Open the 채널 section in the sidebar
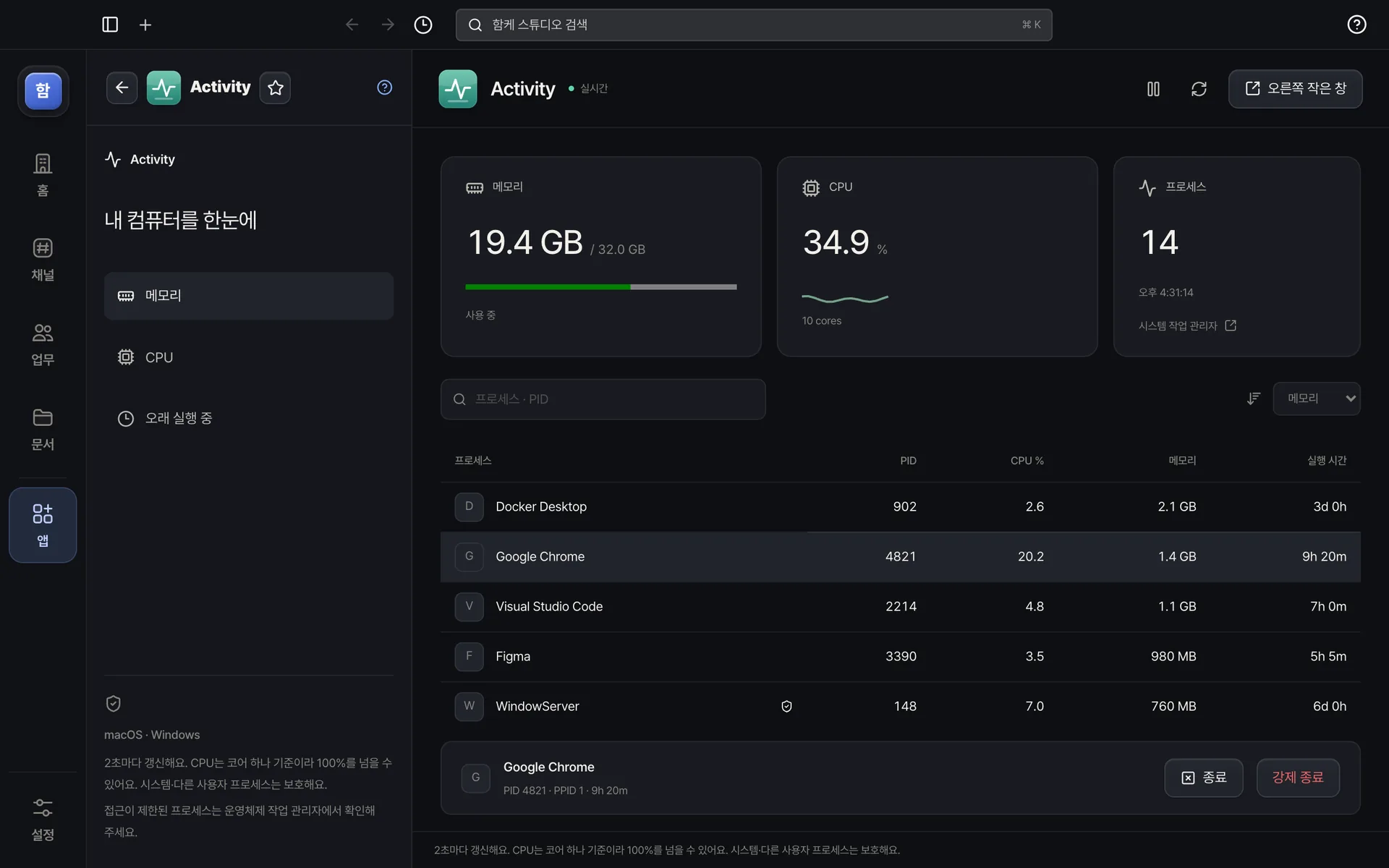The width and height of the screenshot is (1389, 868). tap(43, 259)
